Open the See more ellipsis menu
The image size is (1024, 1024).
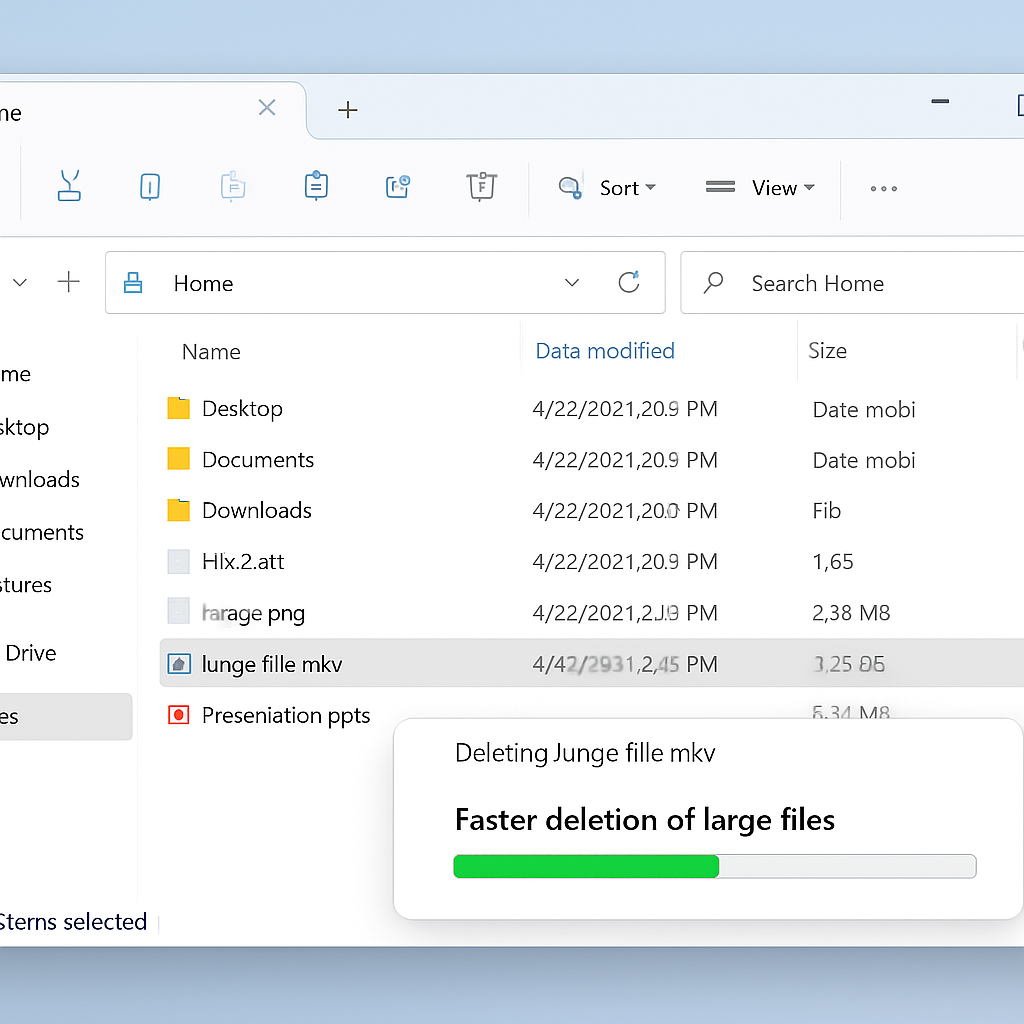tap(884, 189)
